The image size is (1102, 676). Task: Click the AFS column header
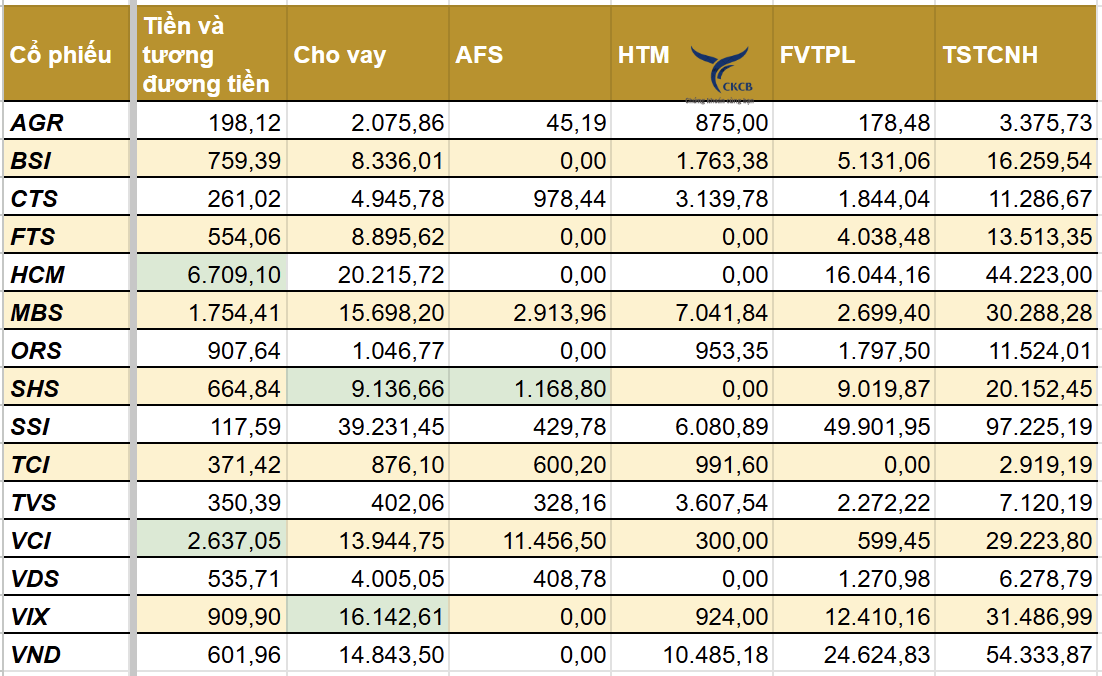tap(478, 55)
